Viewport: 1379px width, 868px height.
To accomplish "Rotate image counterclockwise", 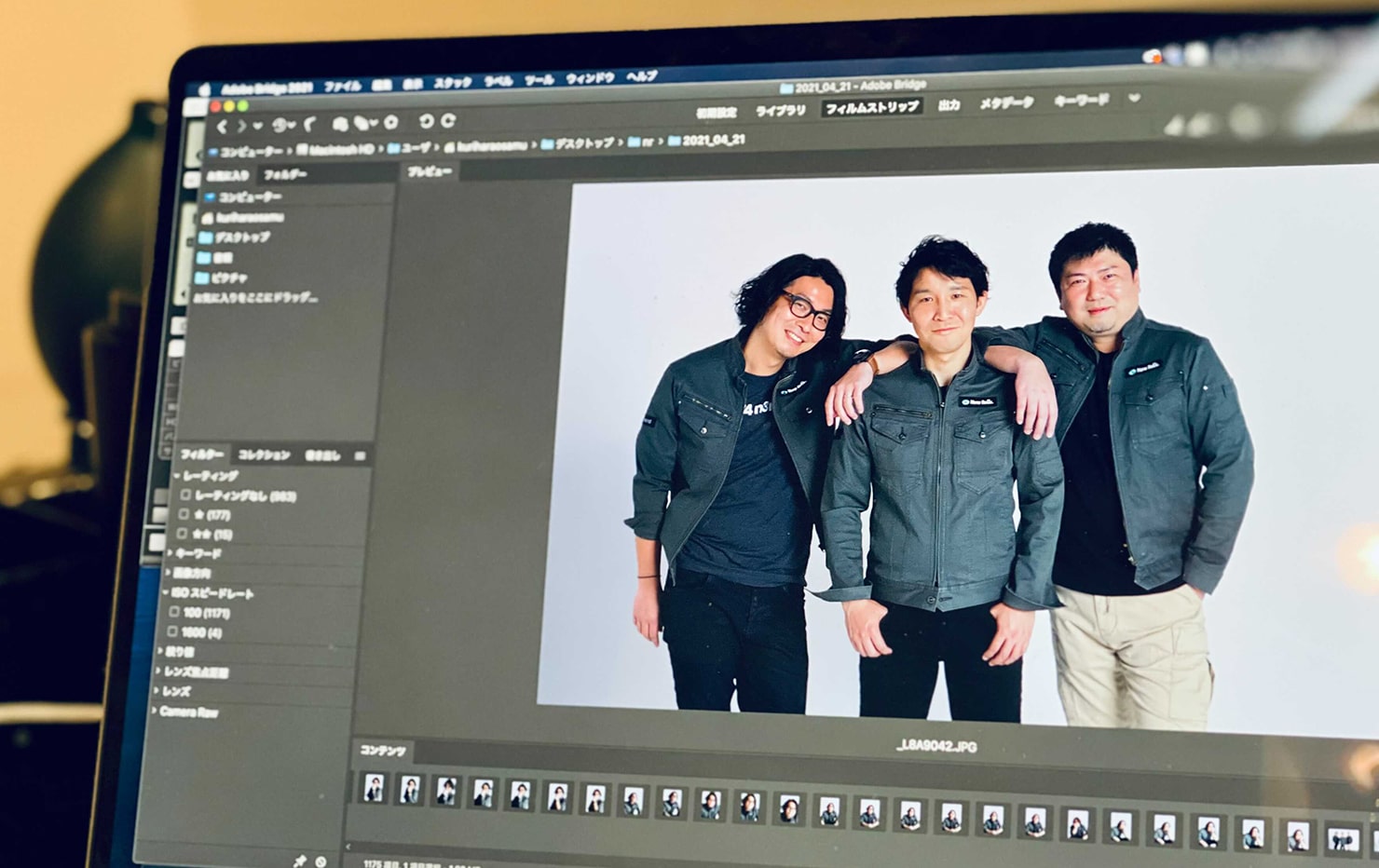I will (427, 121).
